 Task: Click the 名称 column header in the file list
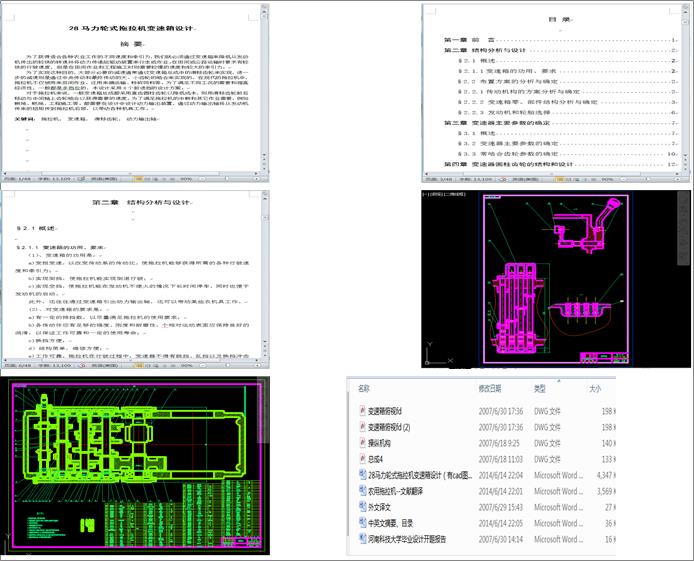click(364, 388)
